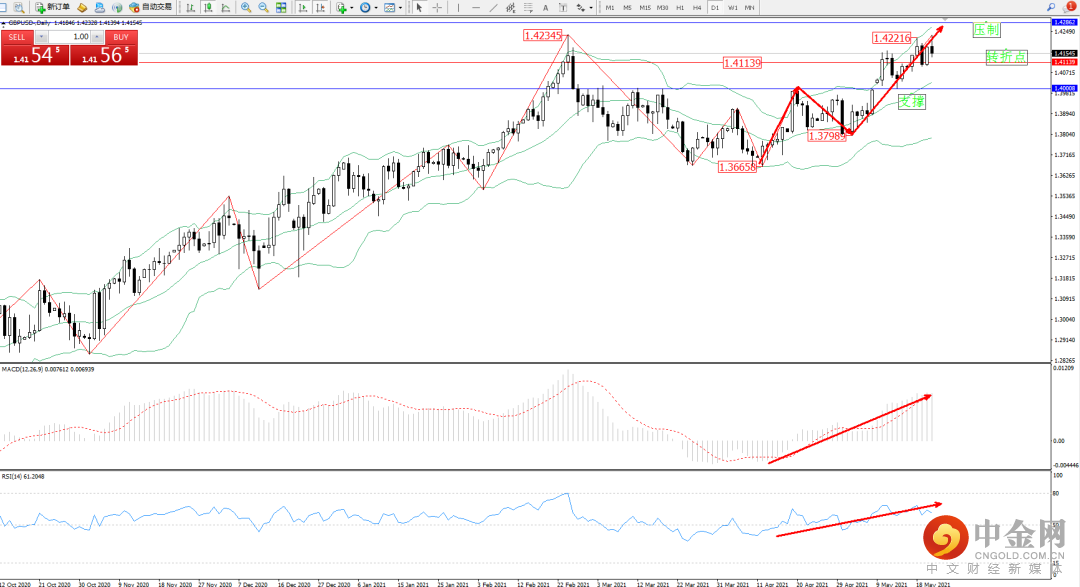Click the 1.00 volume input field
Screen dimensions: 1080x587
[x=70, y=37]
